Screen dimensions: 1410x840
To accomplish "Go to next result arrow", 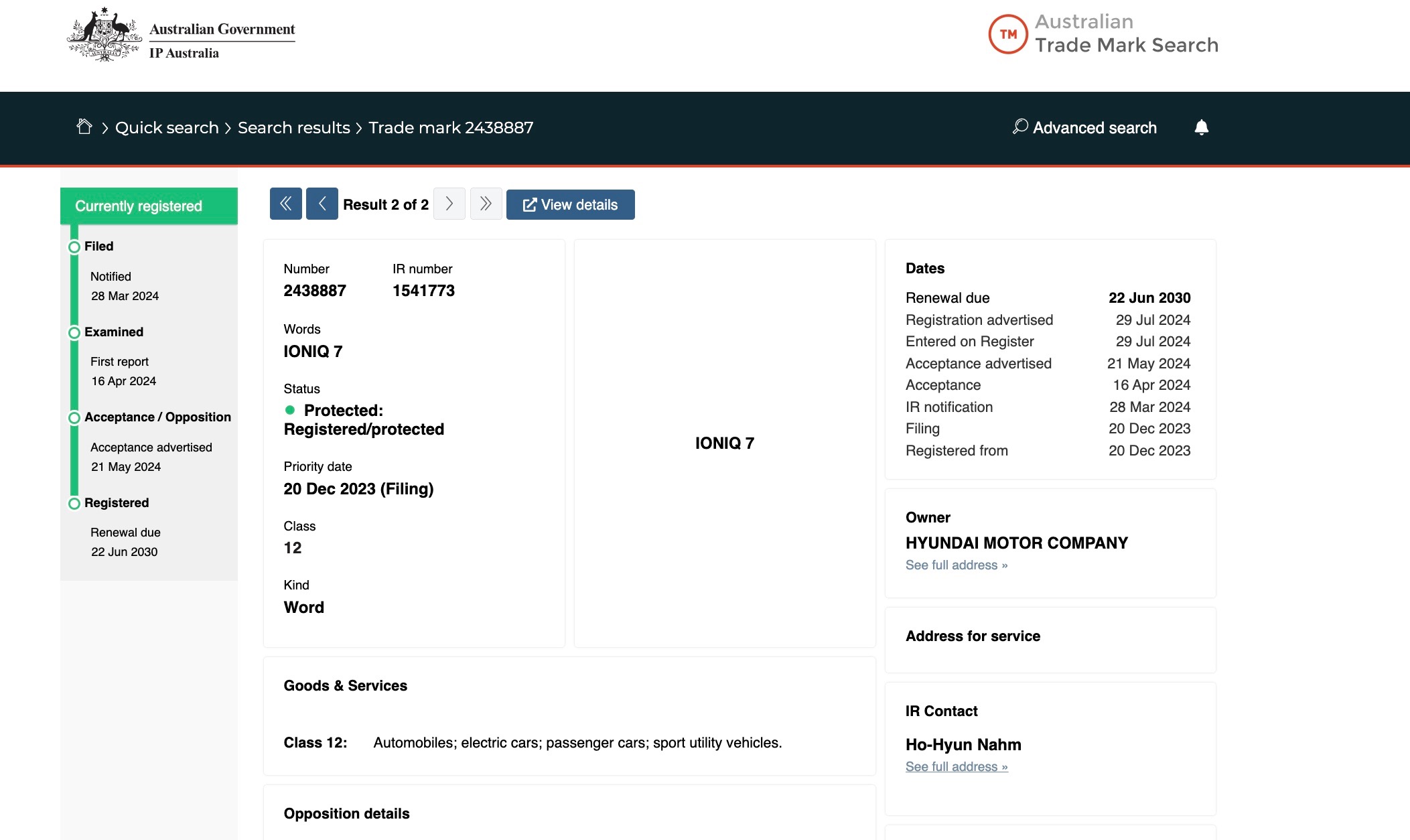I will tap(449, 204).
